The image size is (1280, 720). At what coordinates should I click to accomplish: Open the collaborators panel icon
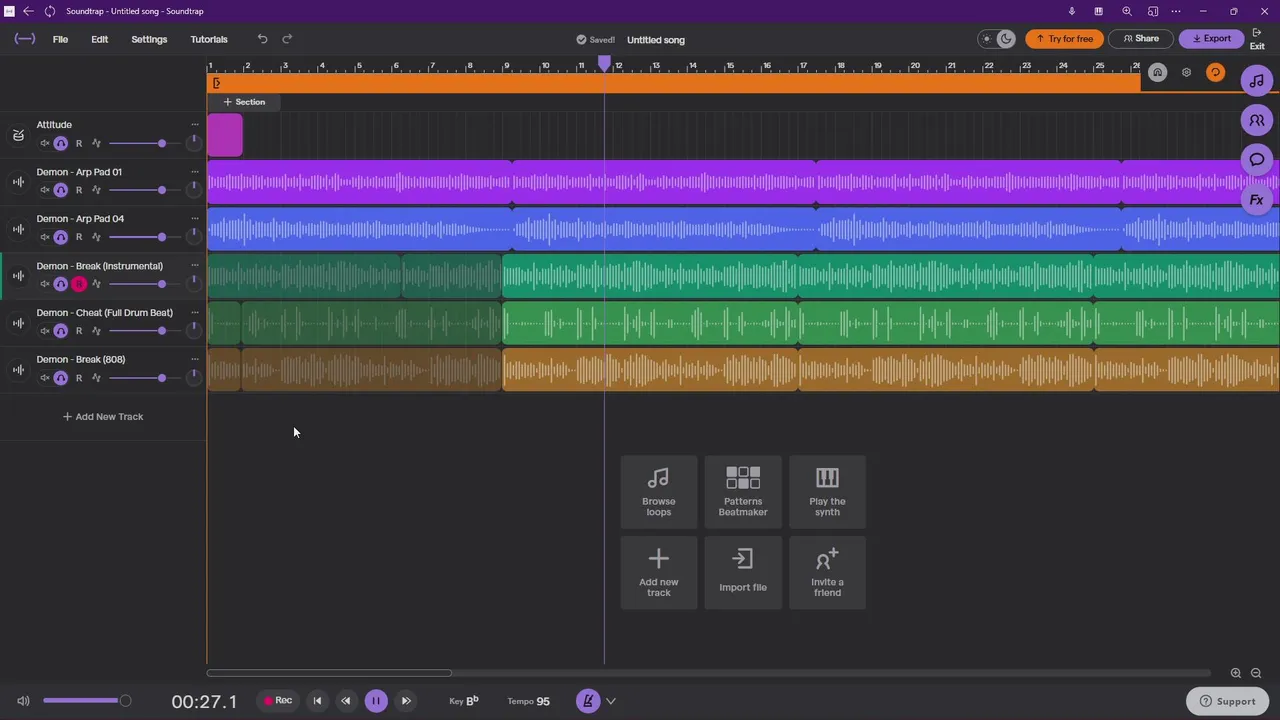point(1257,120)
